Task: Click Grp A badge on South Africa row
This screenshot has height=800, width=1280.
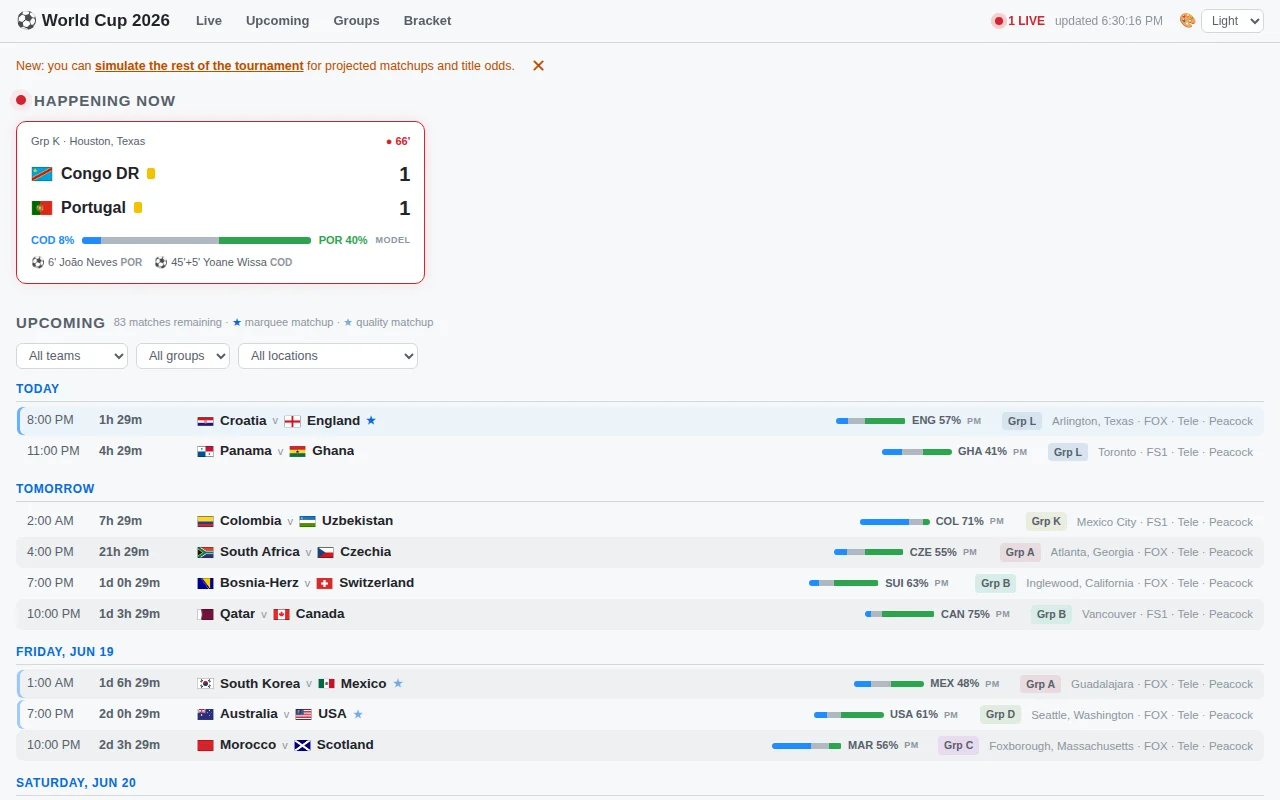Action: tap(1020, 552)
